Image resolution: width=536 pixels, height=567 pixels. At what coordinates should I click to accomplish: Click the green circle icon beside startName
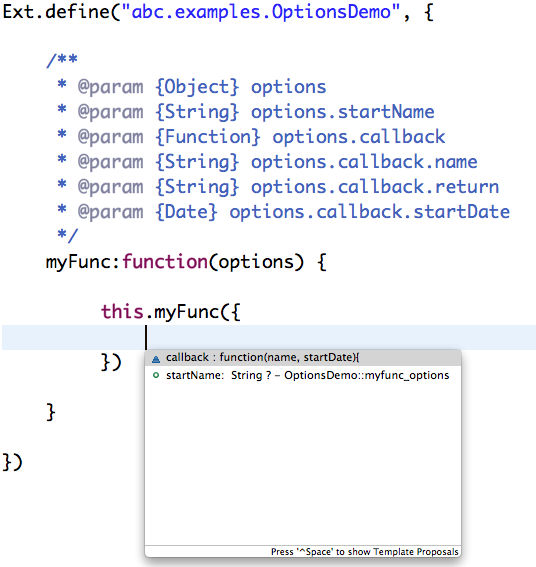[156, 375]
